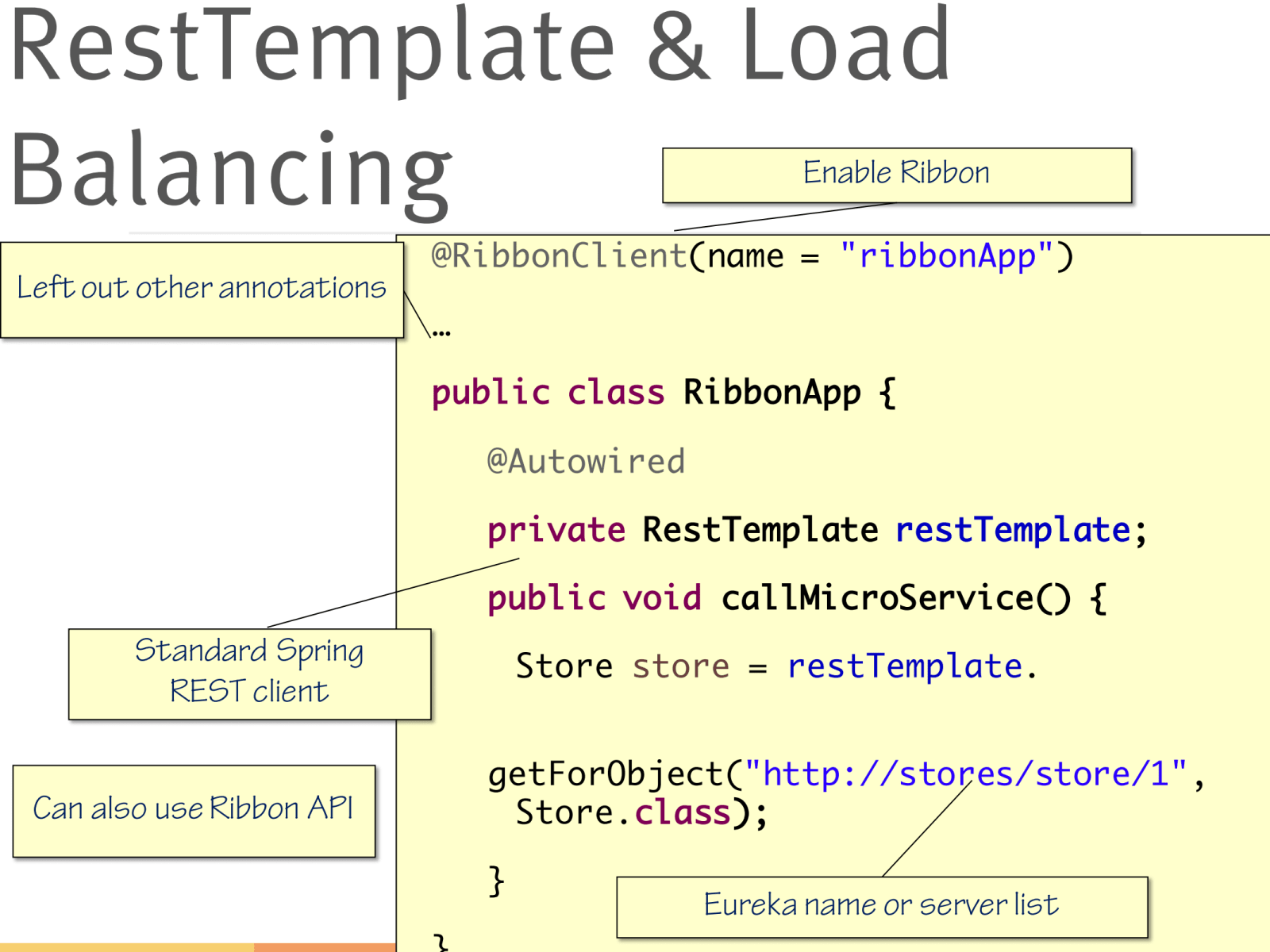Click the "ribbonApp" string literal
Image resolution: width=1270 pixels, height=952 pixels.
(947, 256)
